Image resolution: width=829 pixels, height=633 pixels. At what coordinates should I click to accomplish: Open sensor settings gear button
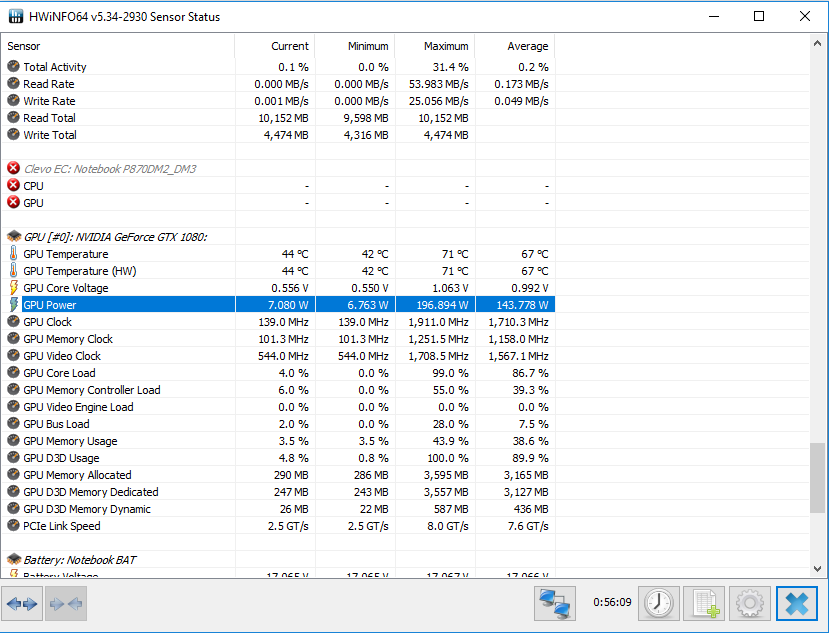click(750, 603)
